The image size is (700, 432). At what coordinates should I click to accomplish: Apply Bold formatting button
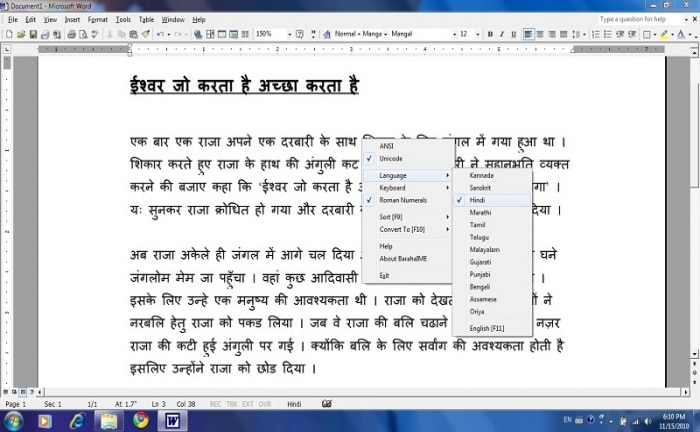coord(489,34)
